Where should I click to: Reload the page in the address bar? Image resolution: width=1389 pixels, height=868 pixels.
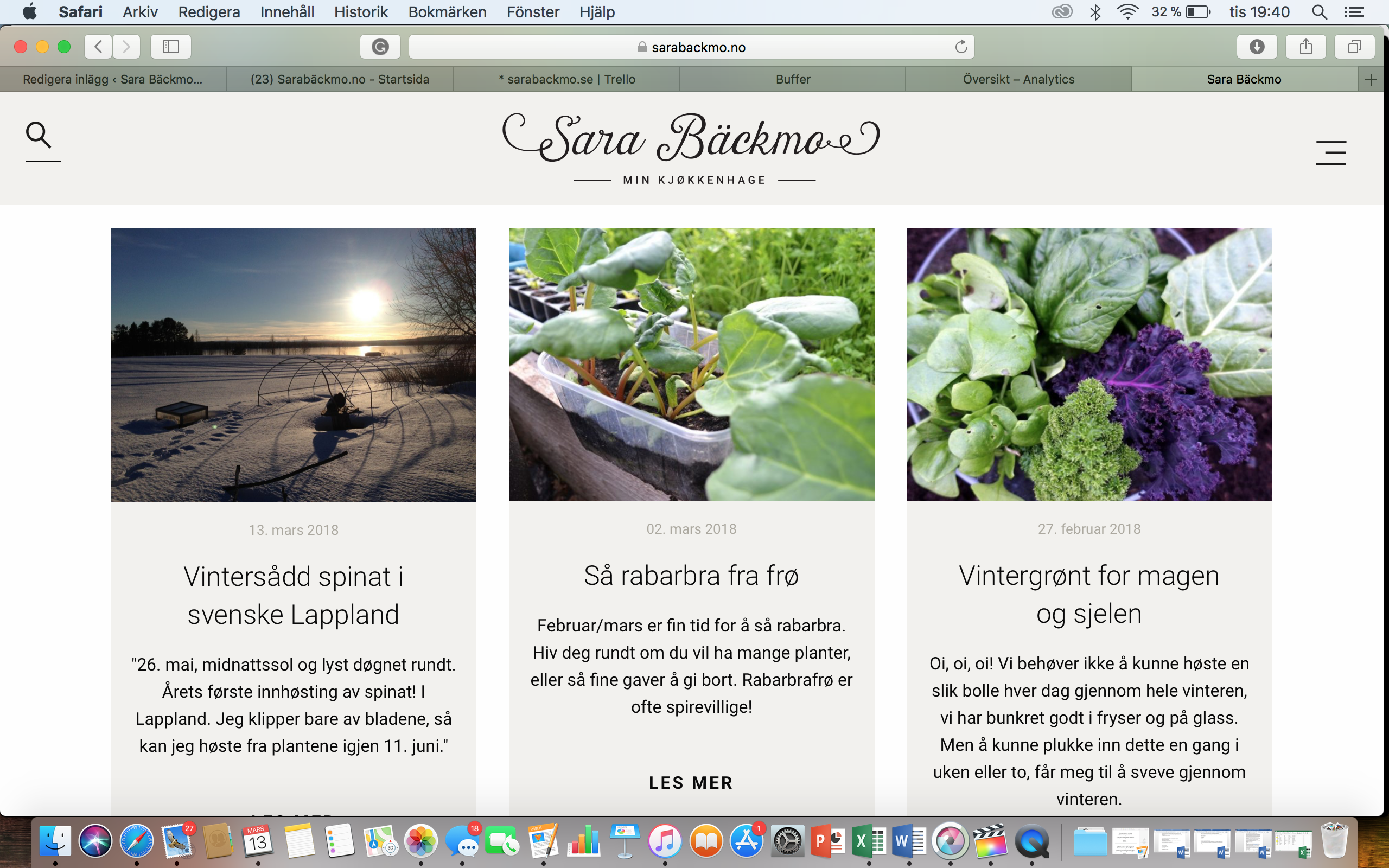click(x=961, y=47)
